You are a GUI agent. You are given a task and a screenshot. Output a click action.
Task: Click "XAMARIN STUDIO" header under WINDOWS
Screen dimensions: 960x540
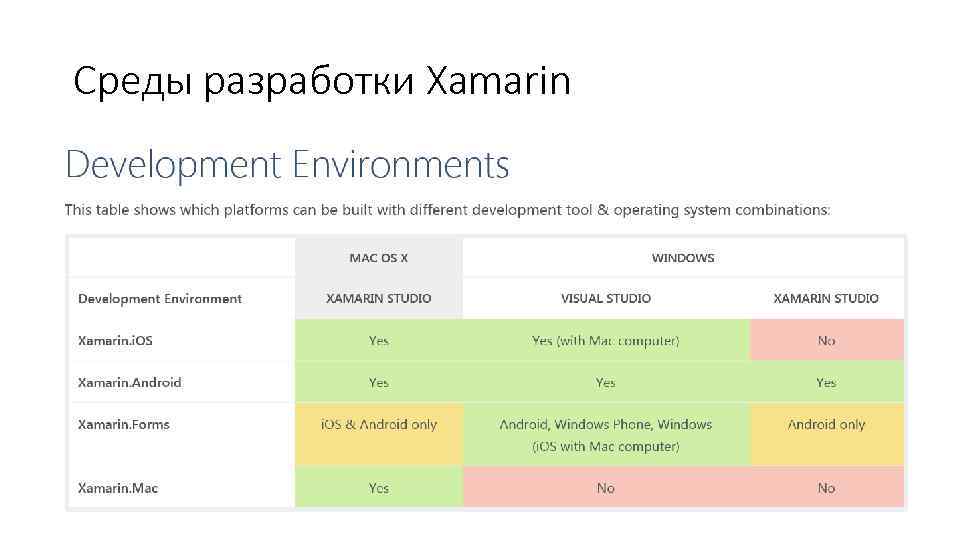click(826, 299)
